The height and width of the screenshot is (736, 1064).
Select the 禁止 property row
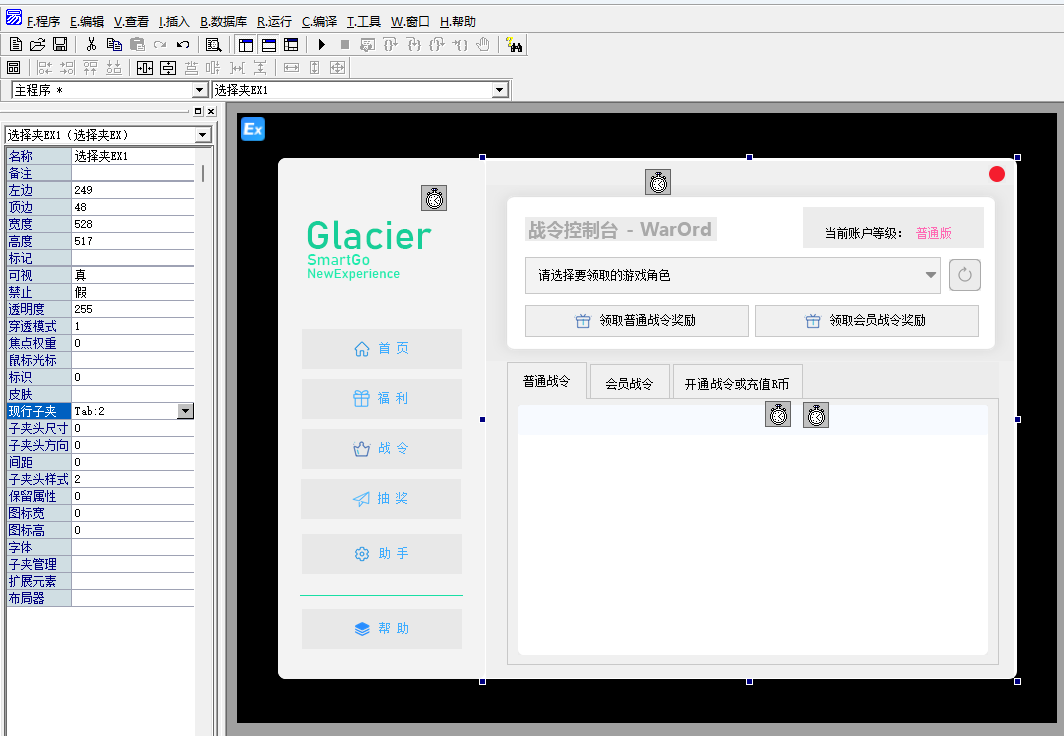point(100,292)
